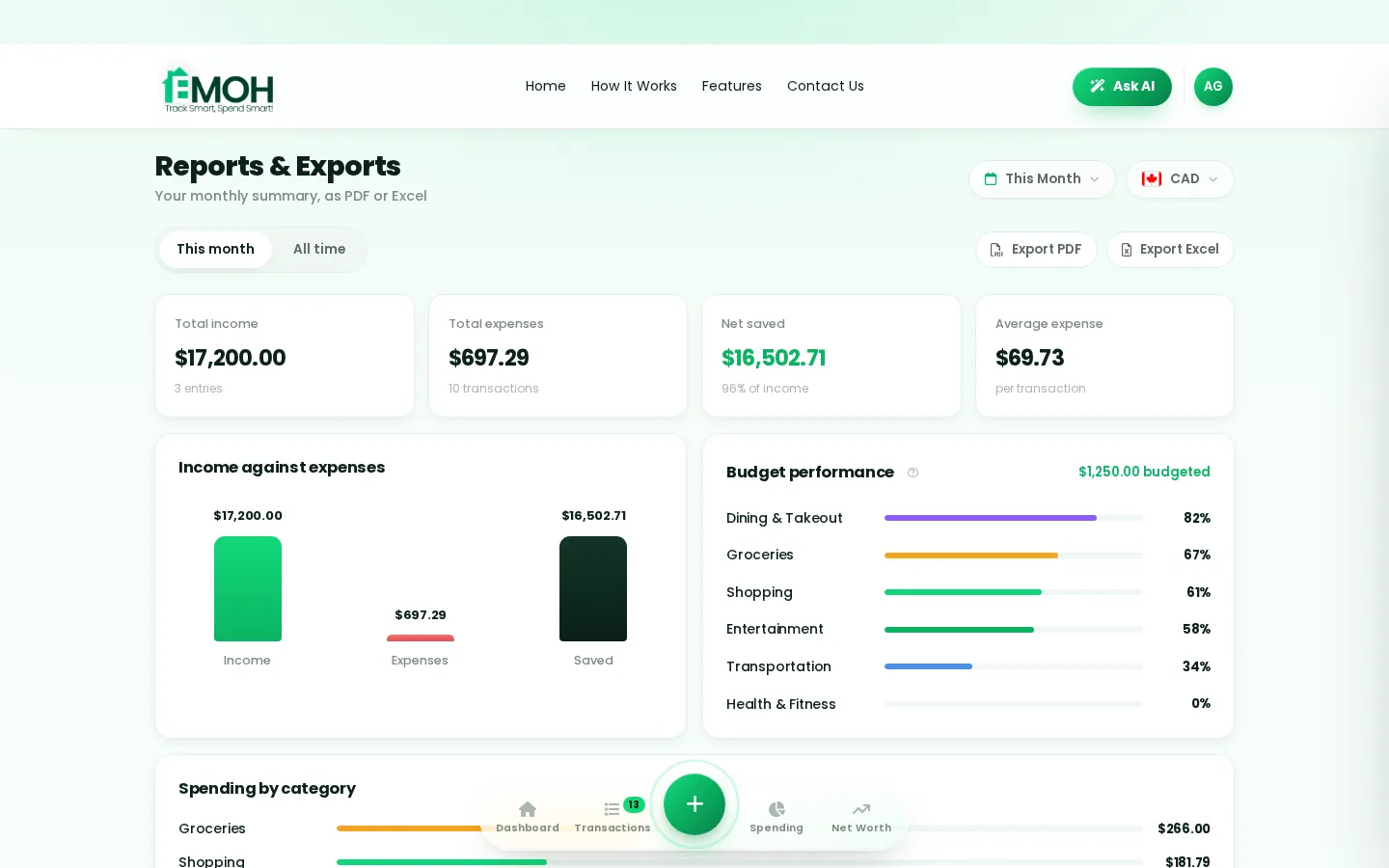Click the Ask AI button
This screenshot has width=1389, height=868.
(1122, 87)
